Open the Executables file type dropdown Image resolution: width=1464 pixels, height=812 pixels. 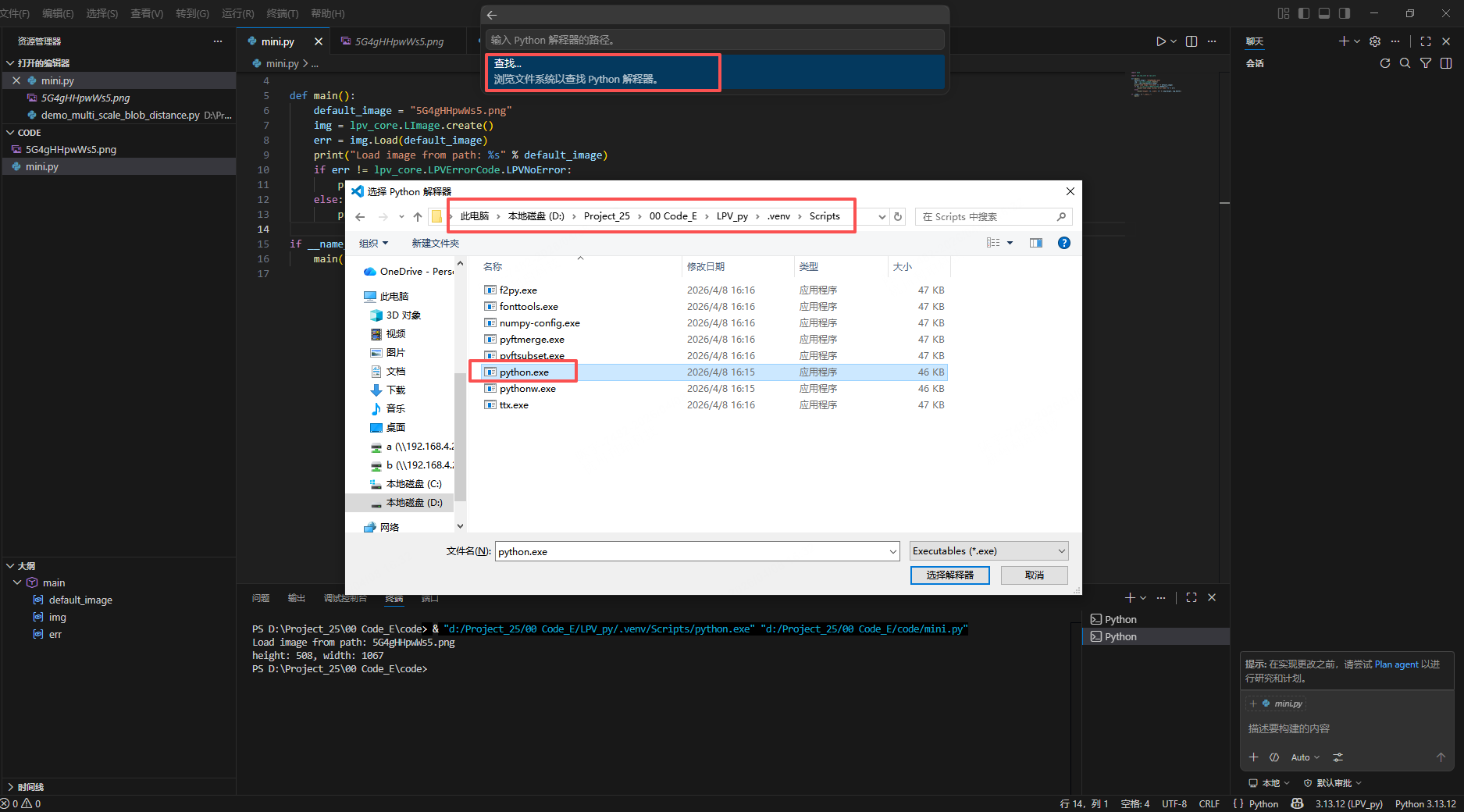988,551
